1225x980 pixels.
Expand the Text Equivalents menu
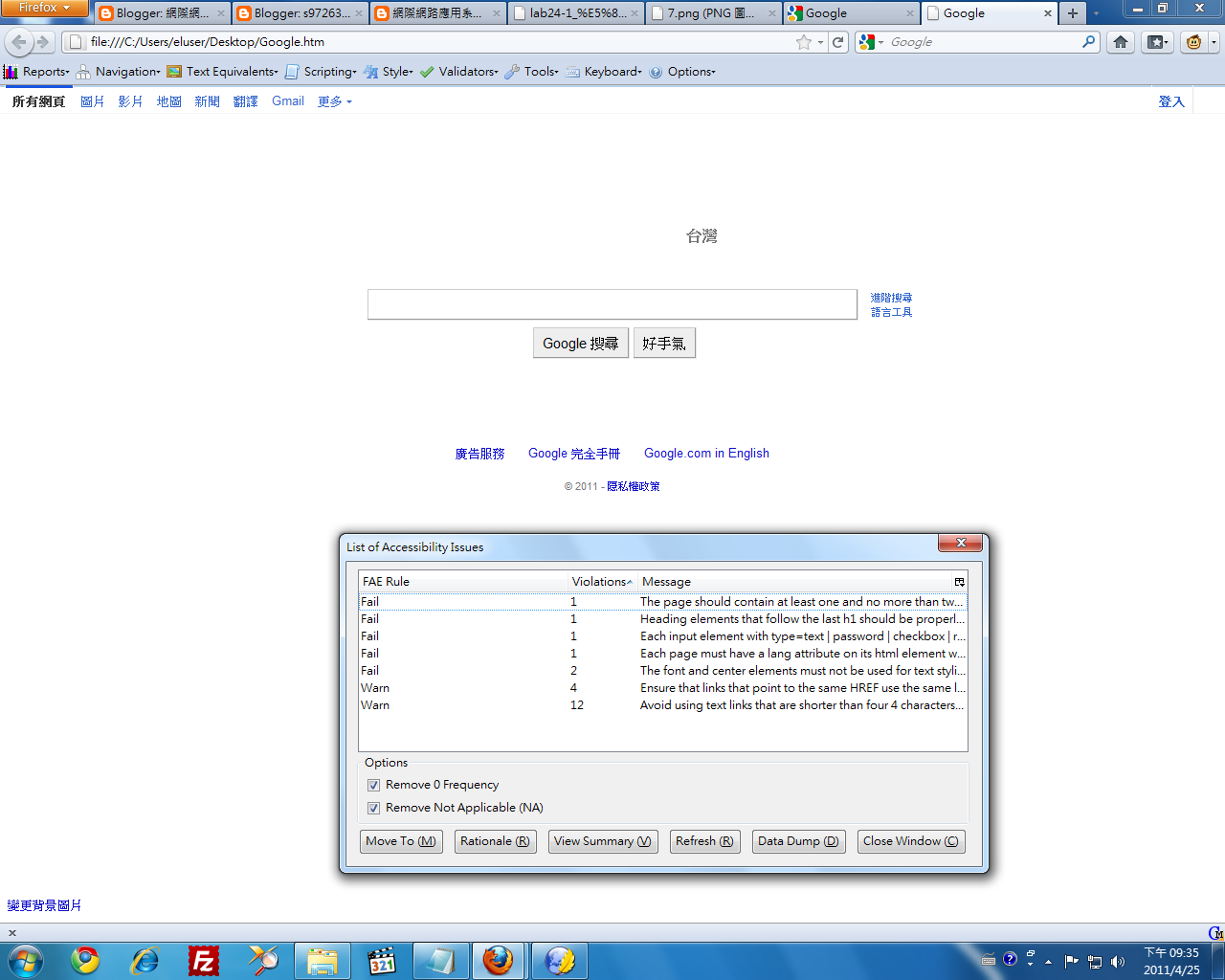(x=222, y=72)
